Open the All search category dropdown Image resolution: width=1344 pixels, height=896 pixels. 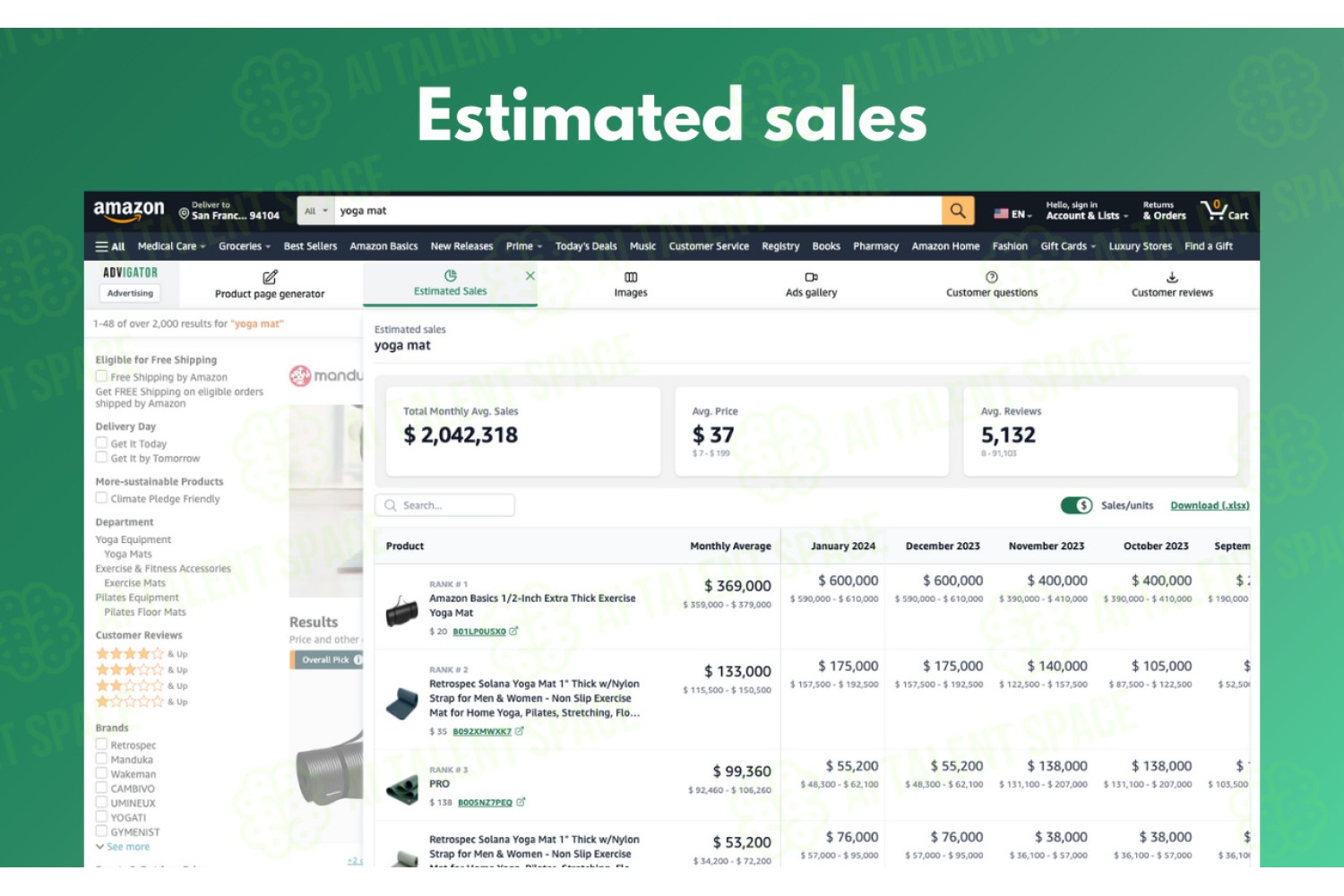pos(315,211)
